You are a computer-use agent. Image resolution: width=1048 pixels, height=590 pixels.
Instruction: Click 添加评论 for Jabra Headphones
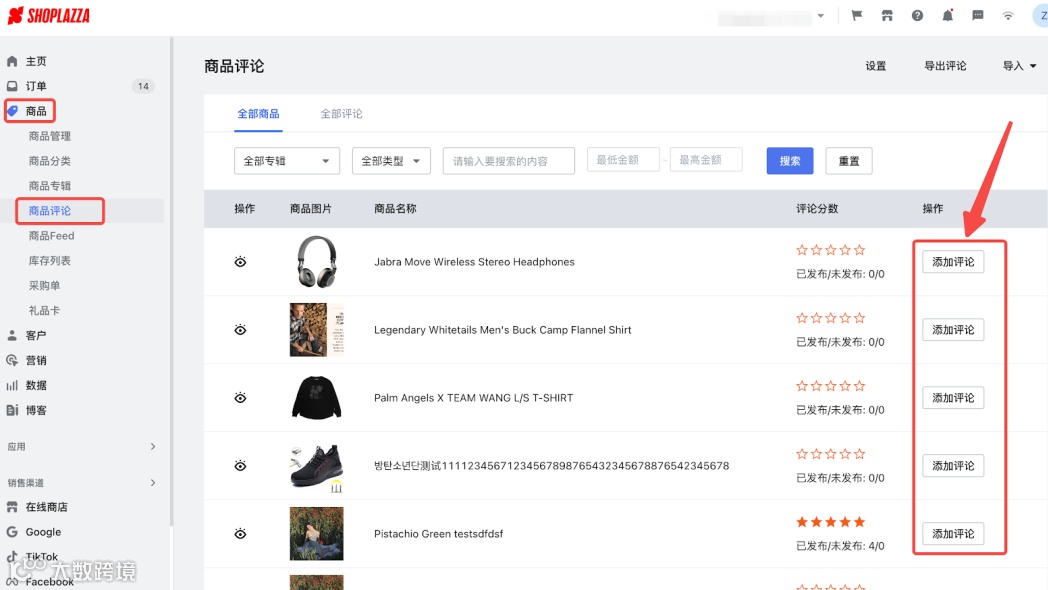click(x=953, y=262)
